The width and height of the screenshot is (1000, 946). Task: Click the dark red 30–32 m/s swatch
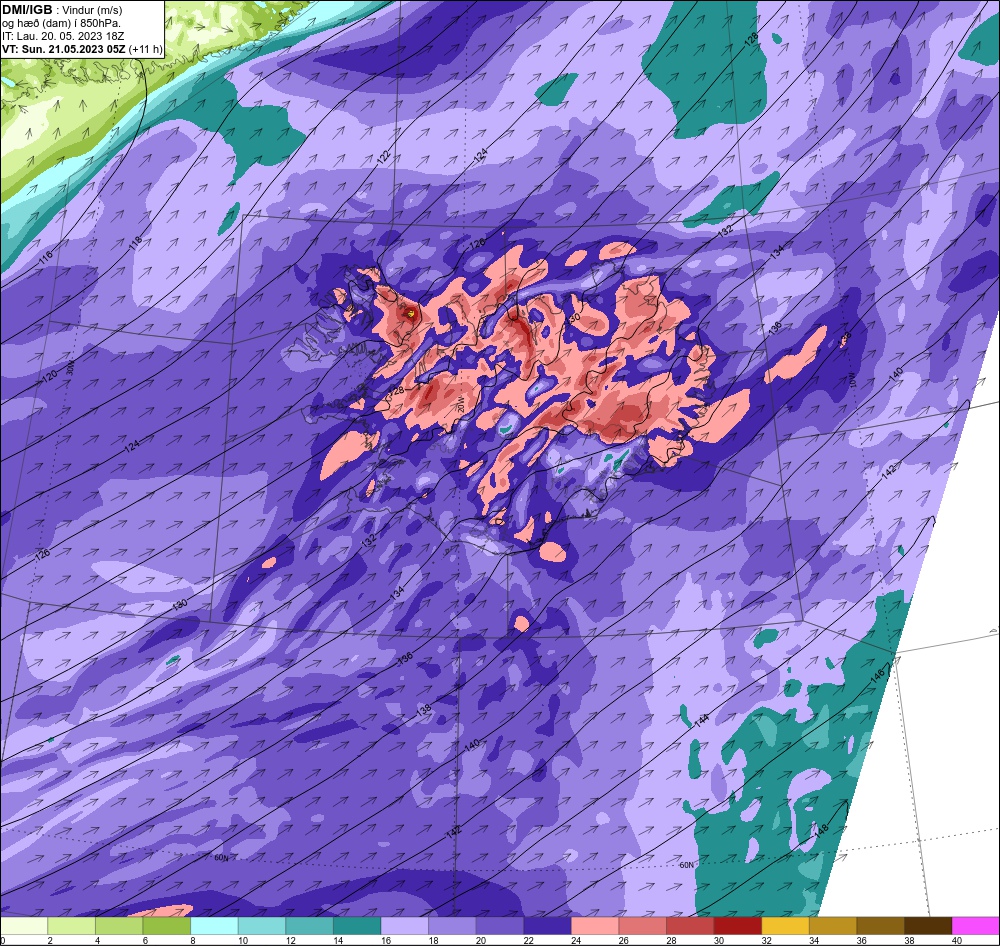(737, 926)
